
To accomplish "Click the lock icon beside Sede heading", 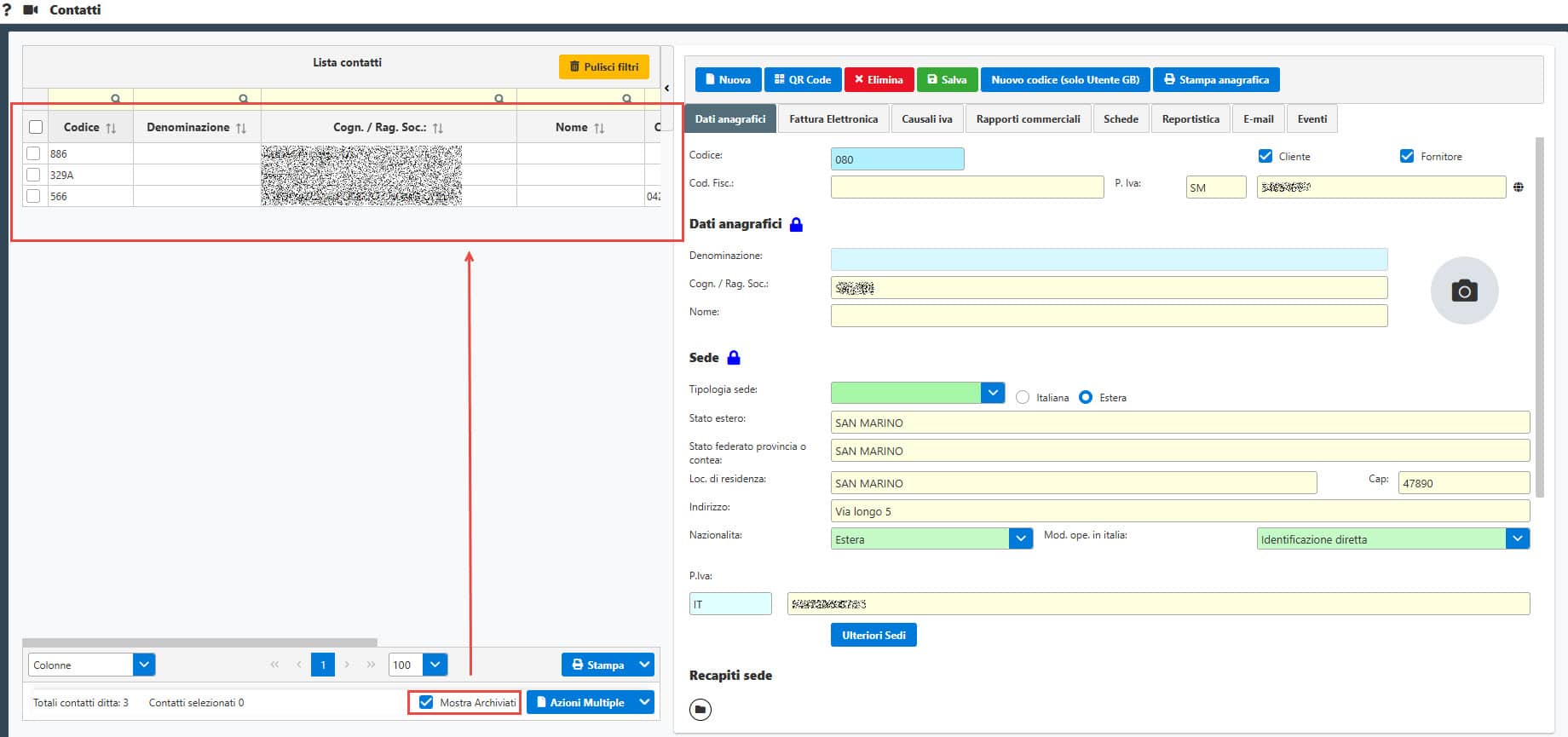I will point(734,358).
